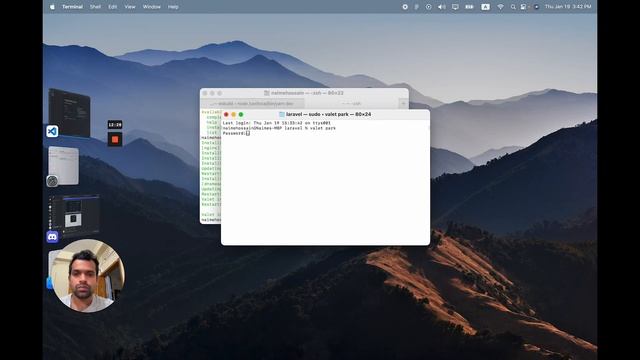Image resolution: width=640 pixels, height=360 pixels.
Task: Click the System Settings gear icon
Action: (x=52, y=181)
